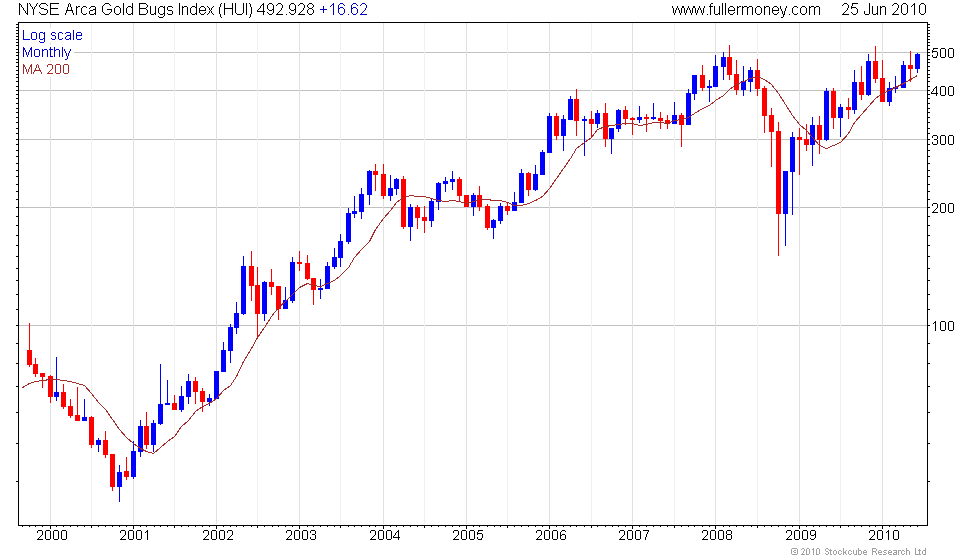The height and width of the screenshot is (560, 980).
Task: Click the 2008 year axis label
Action: pos(717,535)
